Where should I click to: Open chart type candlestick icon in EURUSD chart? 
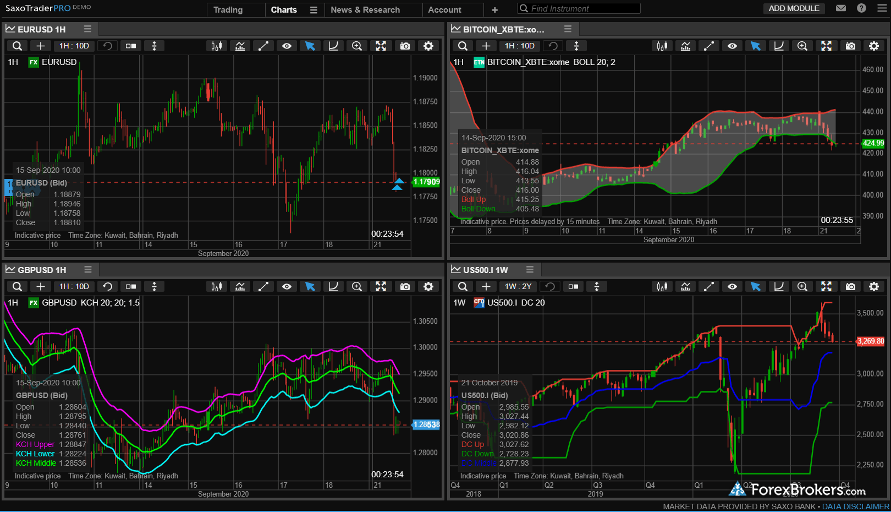point(216,46)
